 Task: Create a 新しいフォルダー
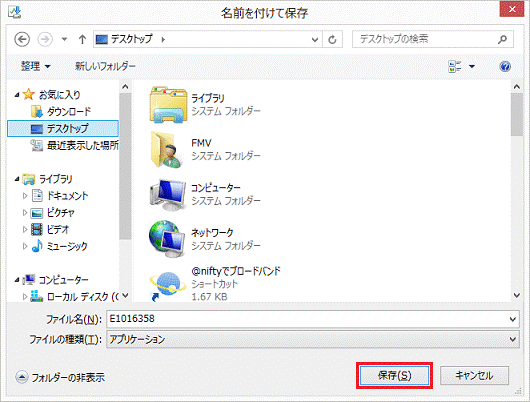(105, 66)
